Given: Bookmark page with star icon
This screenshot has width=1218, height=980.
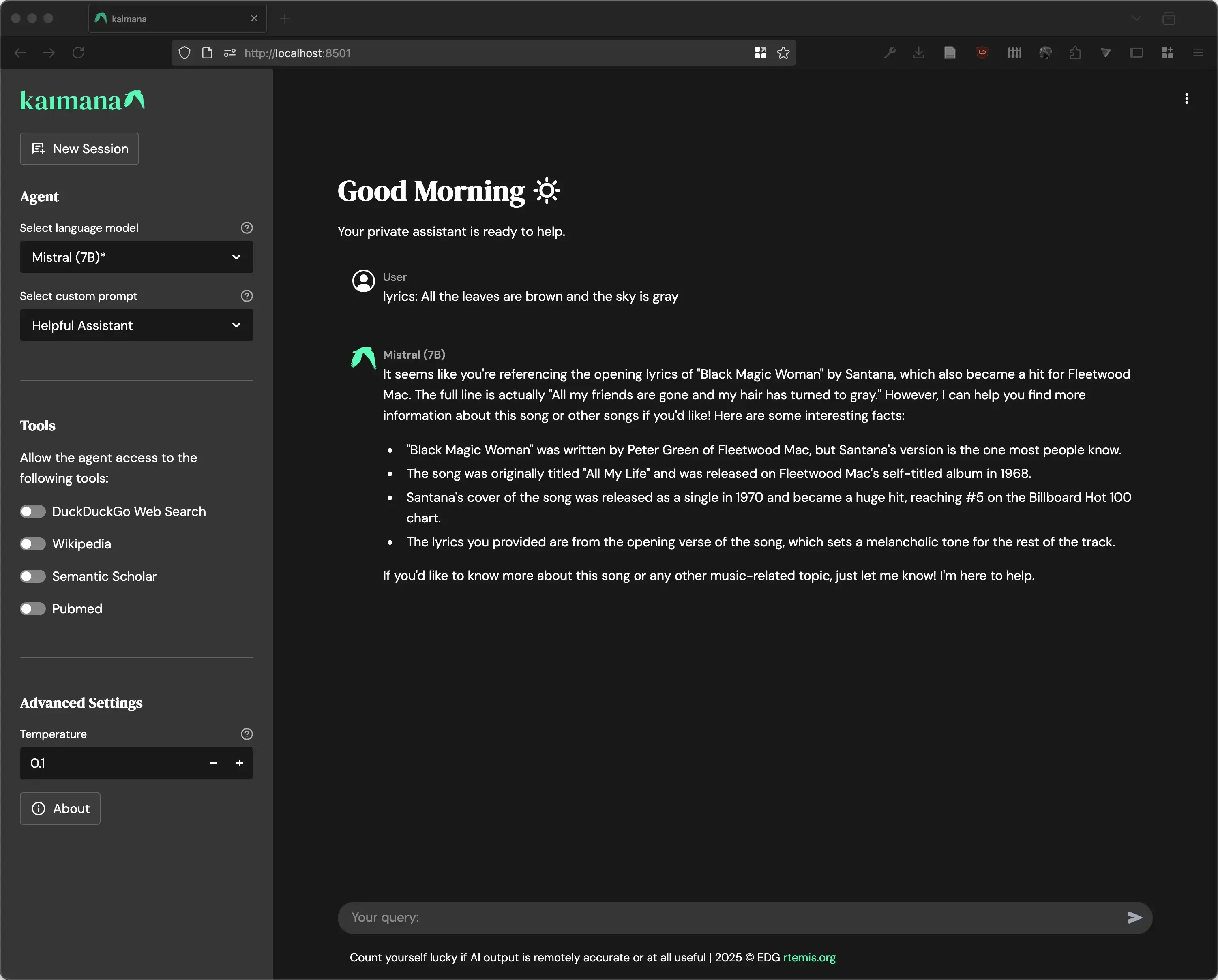Looking at the screenshot, I should [x=783, y=53].
